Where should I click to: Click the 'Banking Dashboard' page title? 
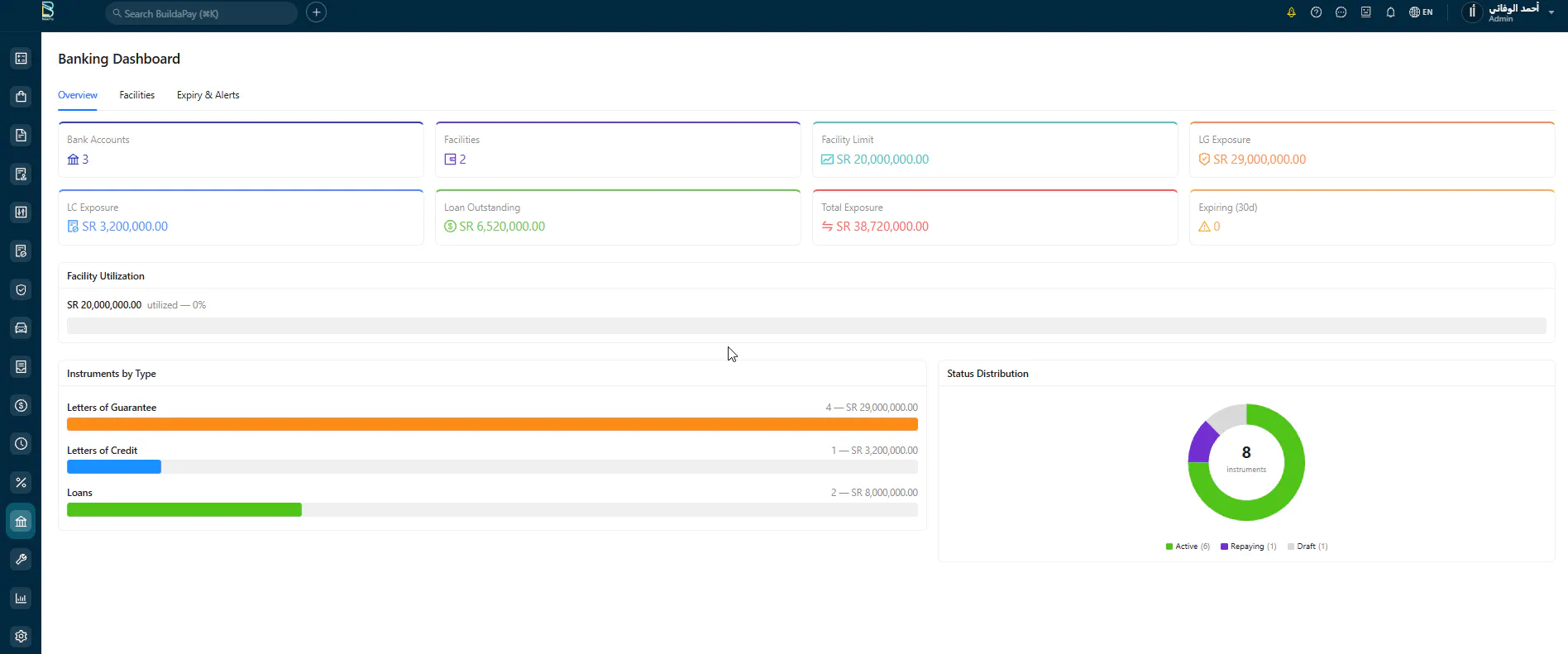[x=119, y=59]
